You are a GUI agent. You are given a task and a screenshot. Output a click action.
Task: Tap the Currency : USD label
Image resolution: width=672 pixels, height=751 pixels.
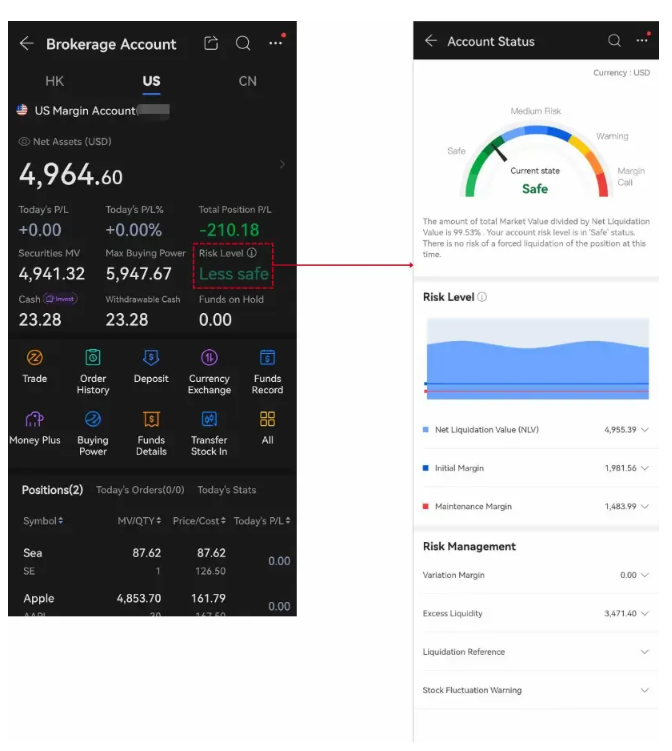click(621, 72)
